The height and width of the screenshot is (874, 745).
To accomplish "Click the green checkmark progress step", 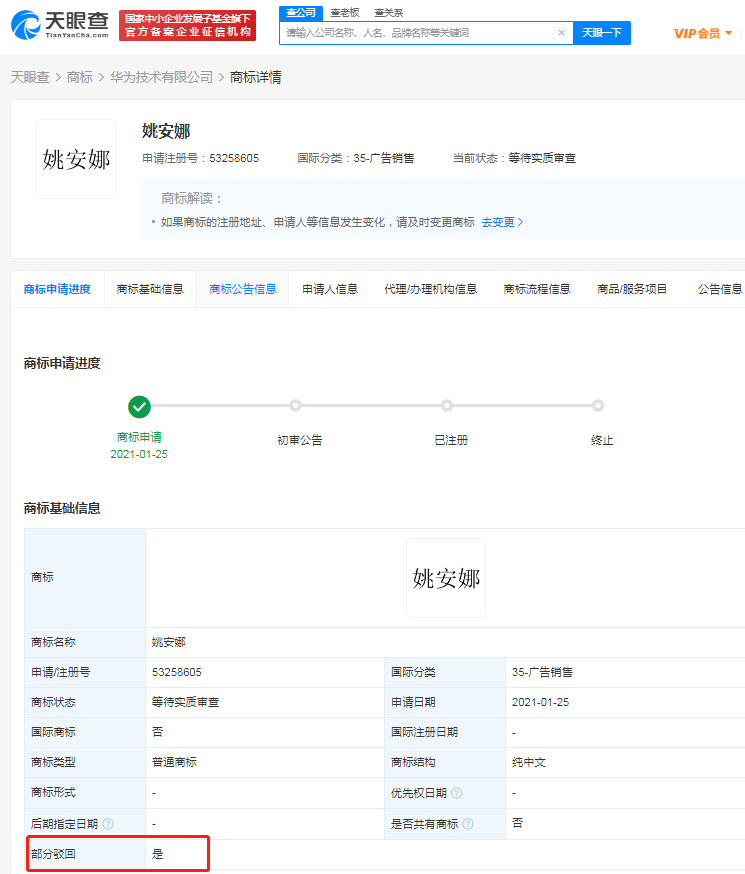I will [140, 406].
